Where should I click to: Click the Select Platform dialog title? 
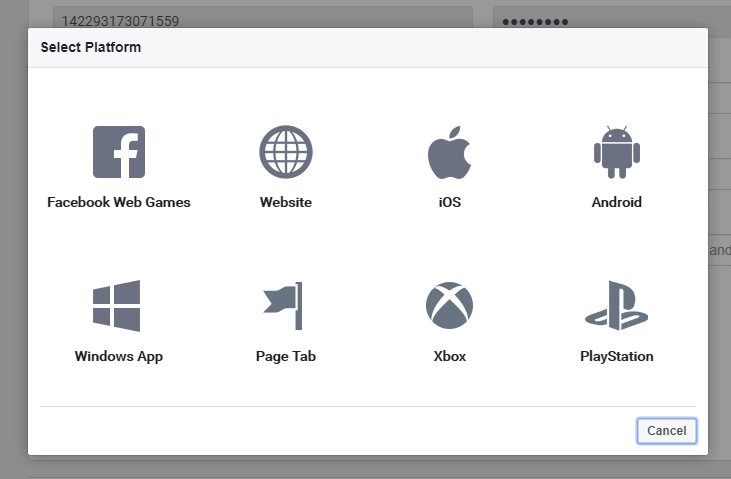tap(91, 47)
